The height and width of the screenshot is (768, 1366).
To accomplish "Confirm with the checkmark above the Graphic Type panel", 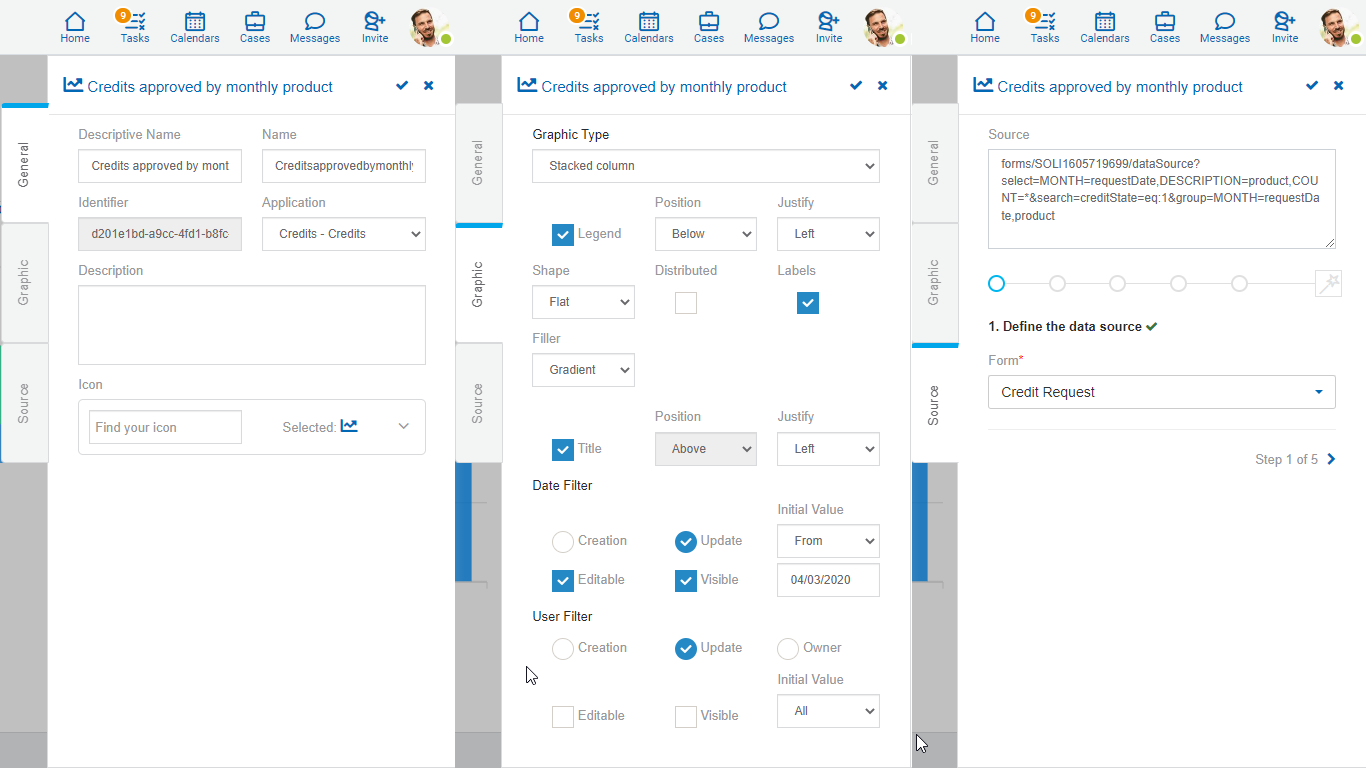I will click(855, 86).
